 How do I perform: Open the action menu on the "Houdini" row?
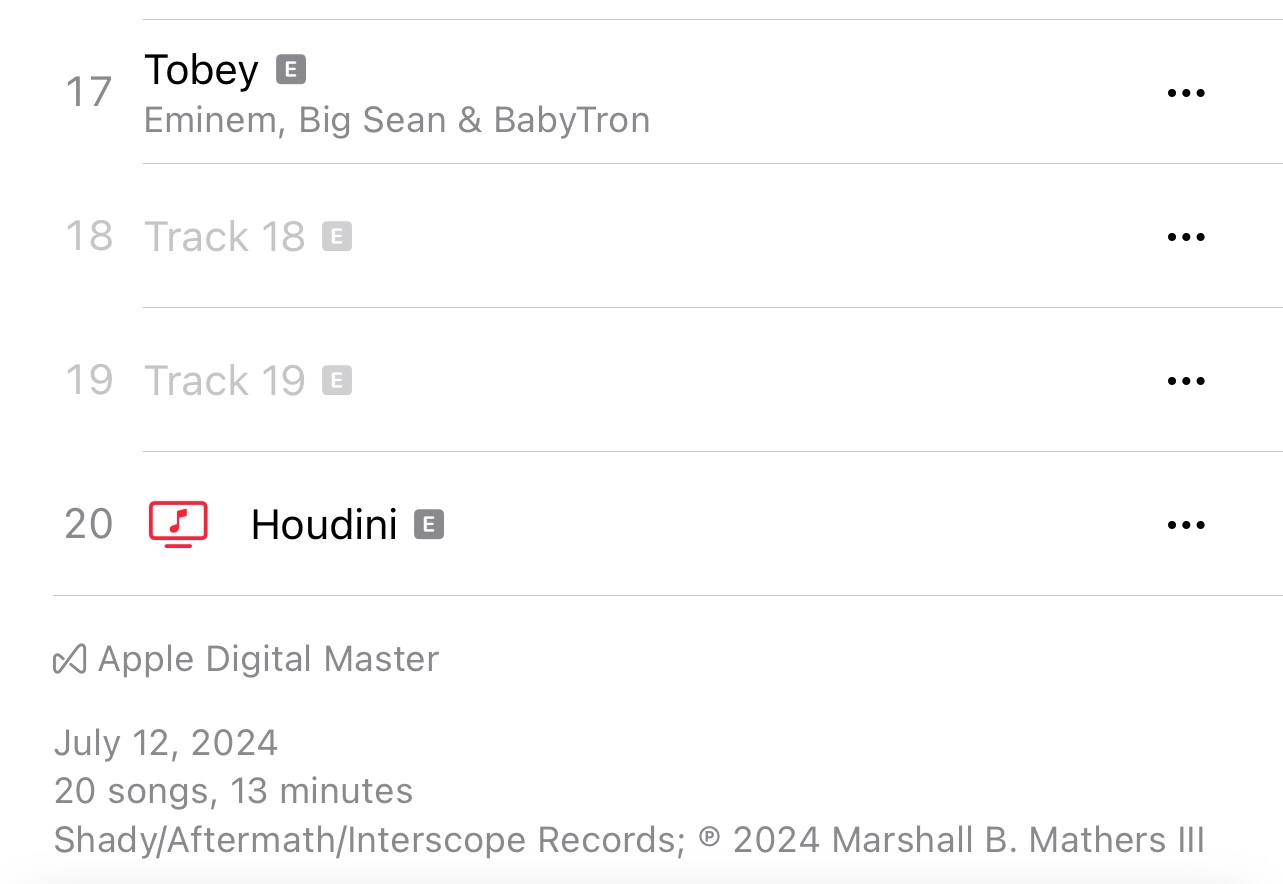(x=1186, y=524)
